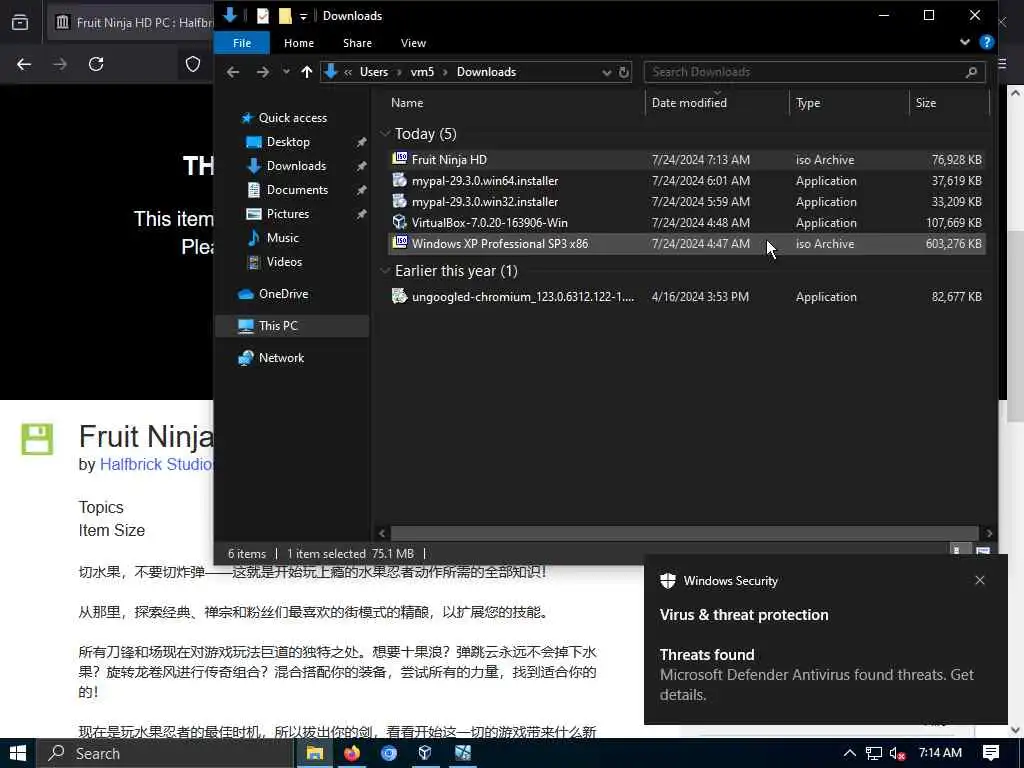Screen dimensions: 1024x768
Task: Click the mypal win32 installer file icon
Action: pyautogui.click(x=400, y=201)
